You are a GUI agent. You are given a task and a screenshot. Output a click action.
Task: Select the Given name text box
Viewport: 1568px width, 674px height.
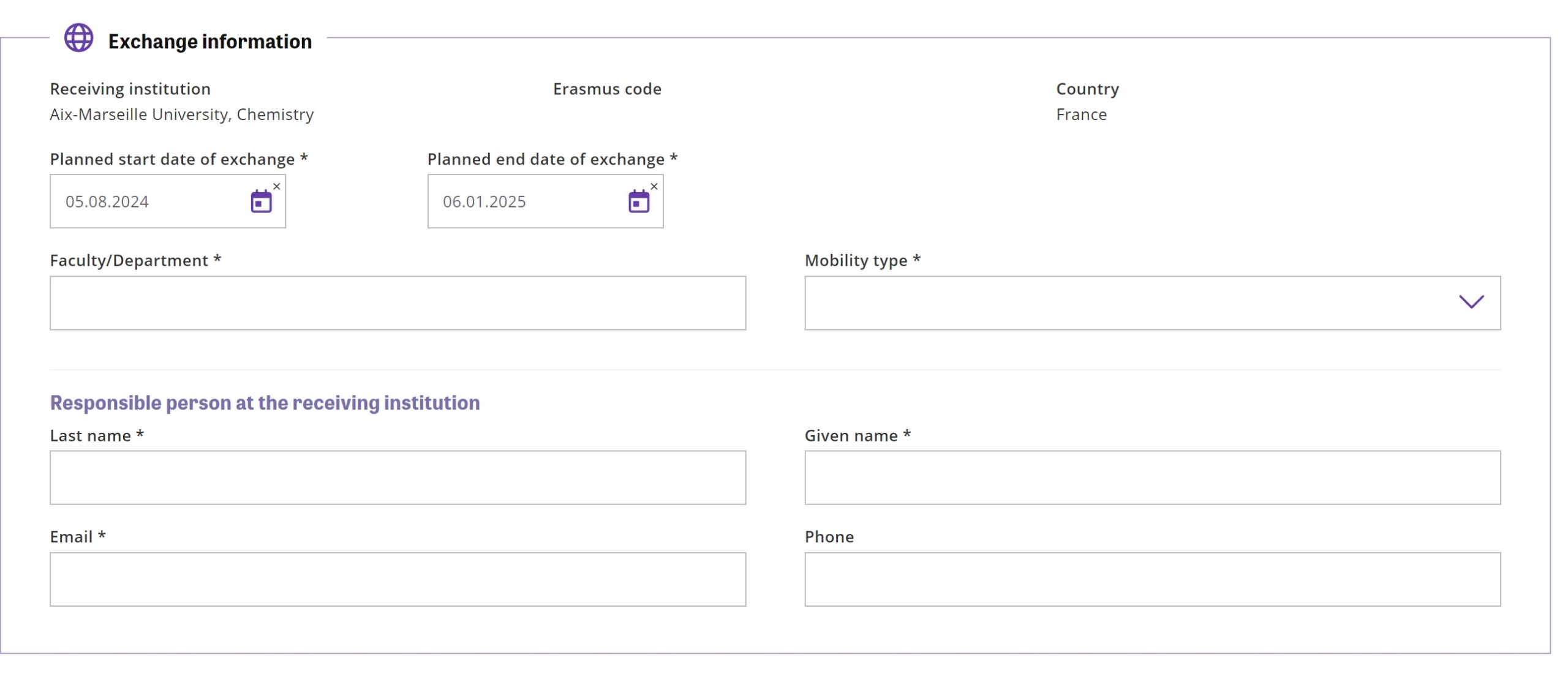click(1151, 477)
